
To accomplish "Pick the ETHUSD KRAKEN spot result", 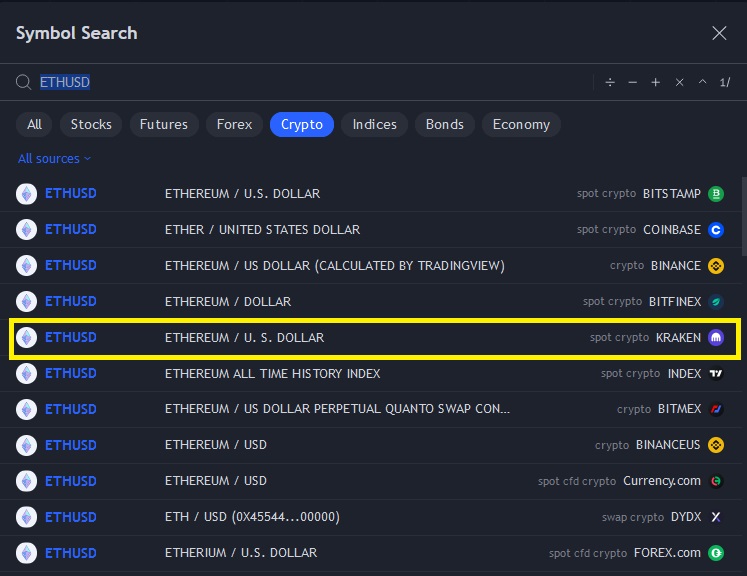I will pos(370,338).
